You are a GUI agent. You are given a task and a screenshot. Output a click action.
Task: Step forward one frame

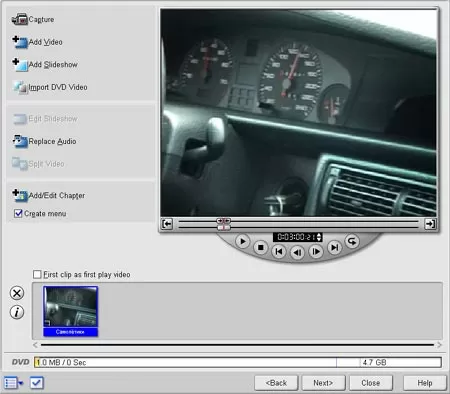point(316,251)
